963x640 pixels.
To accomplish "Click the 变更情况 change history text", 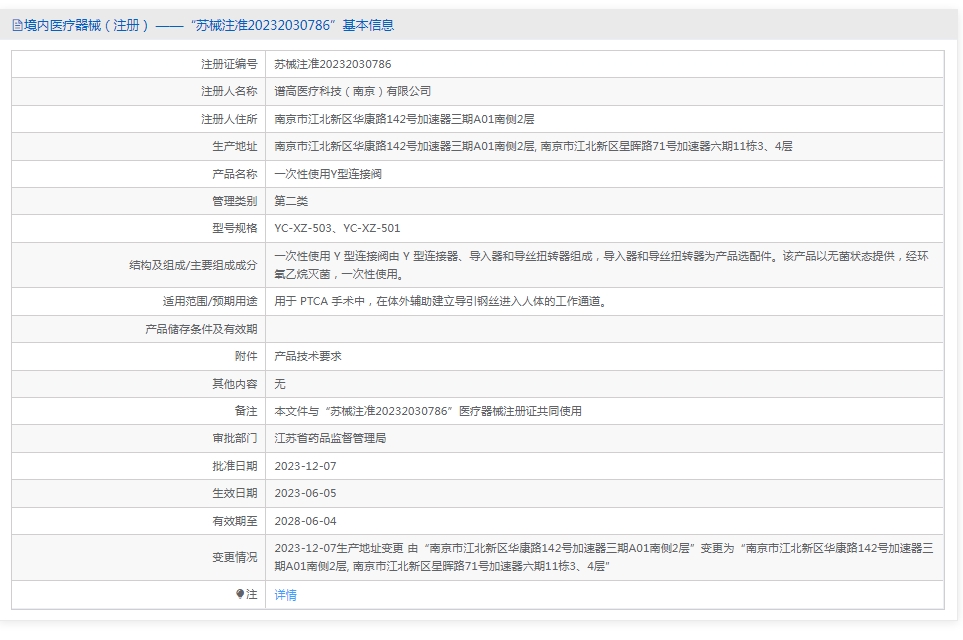I will click(604, 557).
